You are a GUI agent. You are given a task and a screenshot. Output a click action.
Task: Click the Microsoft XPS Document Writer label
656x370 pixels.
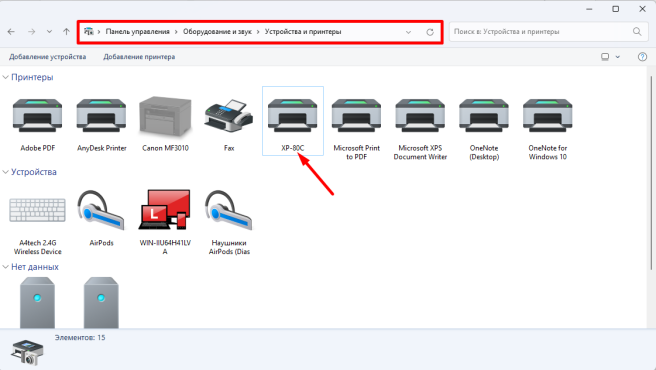coord(420,152)
